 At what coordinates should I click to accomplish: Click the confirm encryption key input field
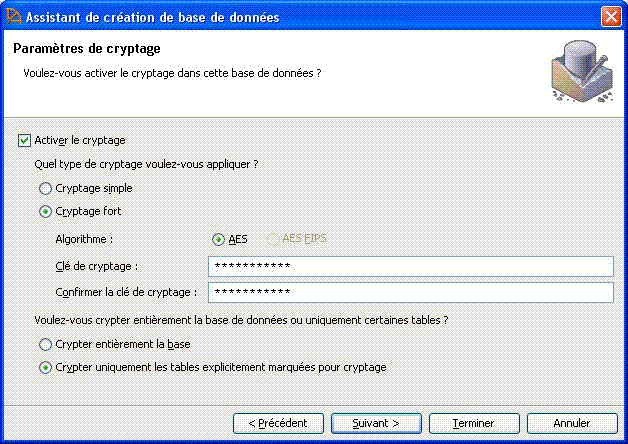click(x=410, y=292)
